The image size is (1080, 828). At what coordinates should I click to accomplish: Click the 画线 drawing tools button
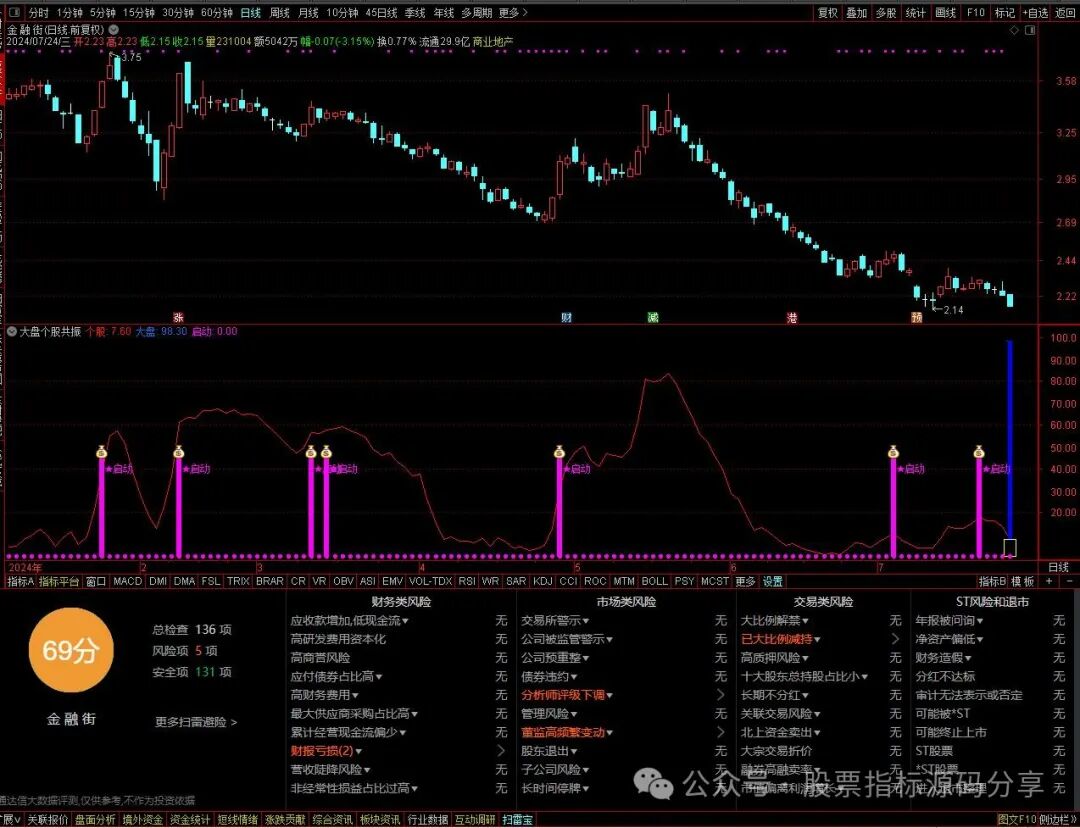(945, 12)
